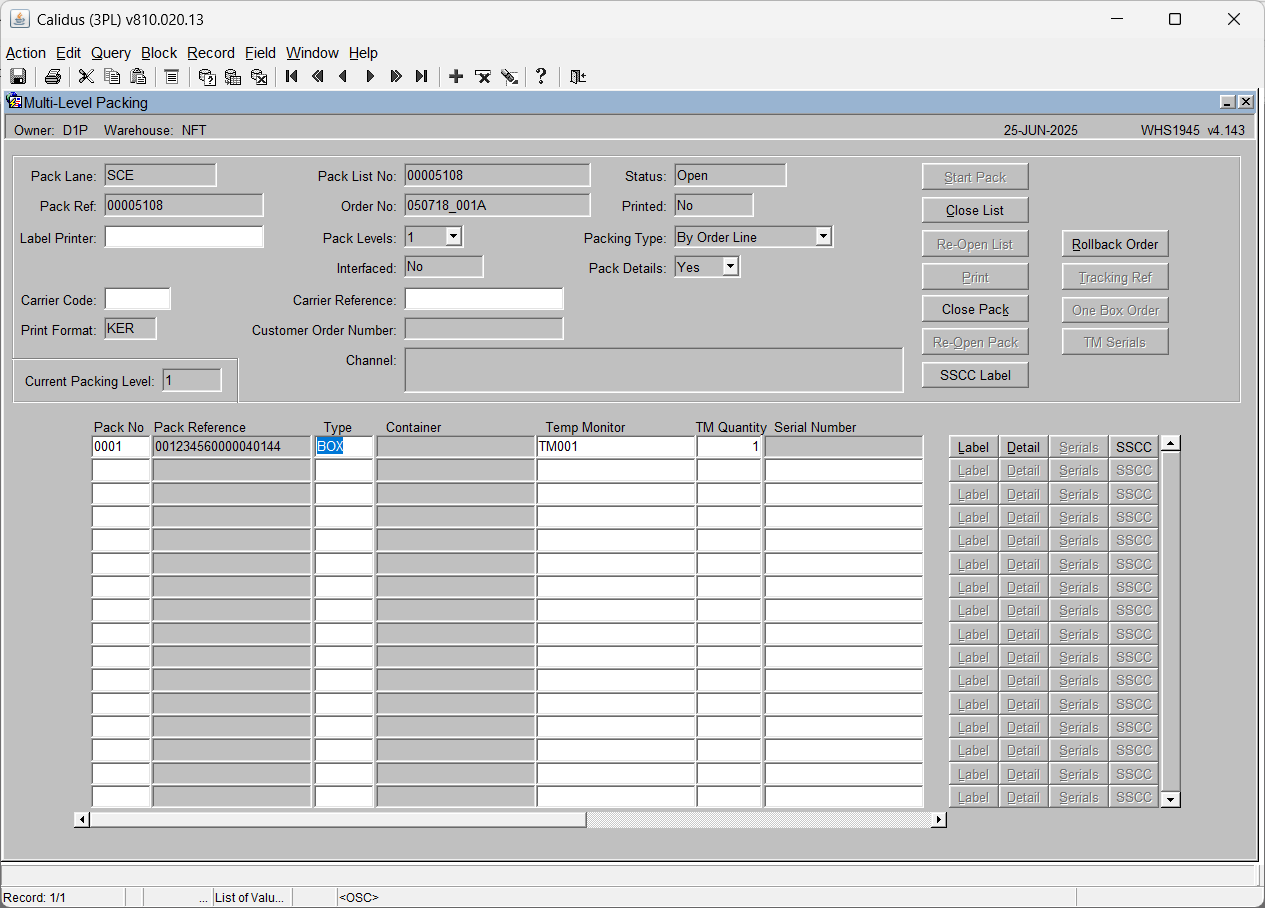Click the Enter Query toolbar icon
Screen dimensions: 1265x908
(207, 77)
